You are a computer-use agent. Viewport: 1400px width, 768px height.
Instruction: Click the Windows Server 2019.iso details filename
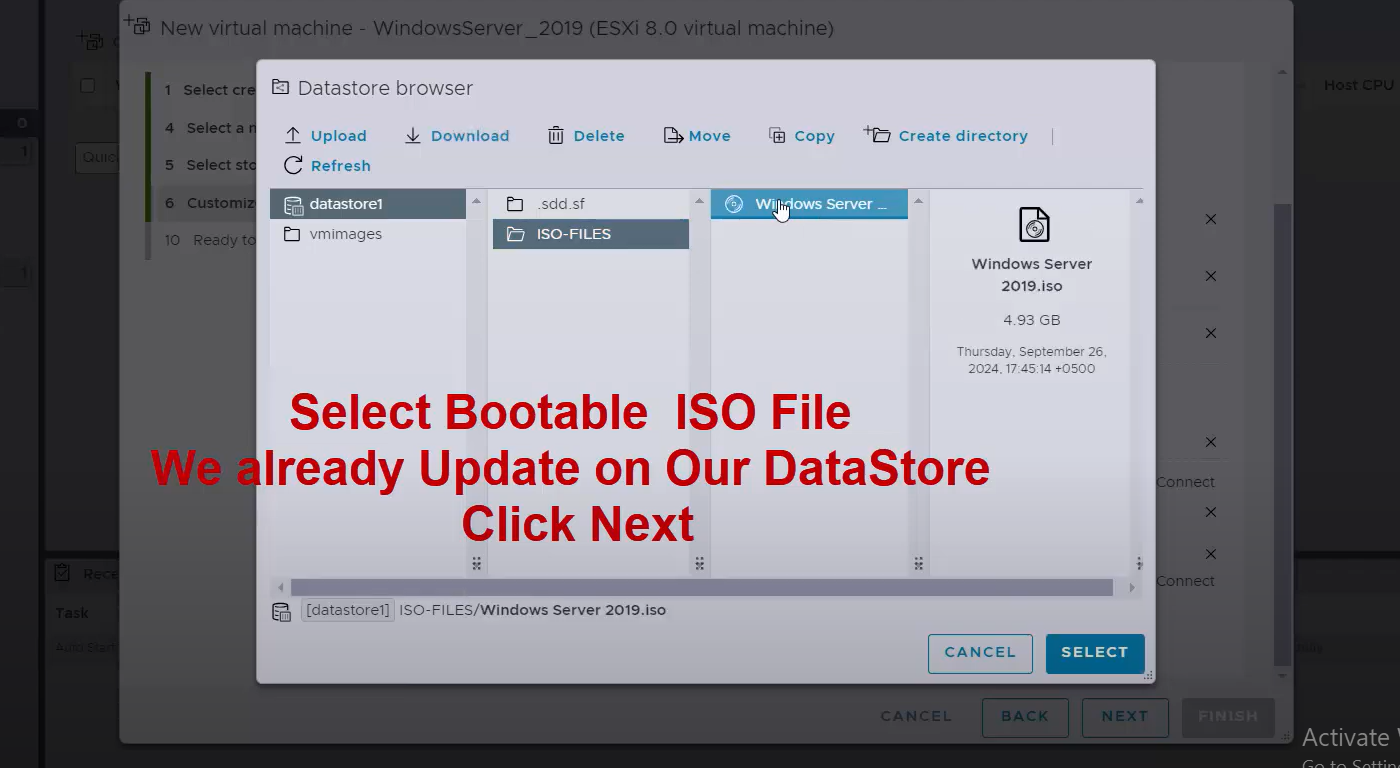coord(1032,275)
